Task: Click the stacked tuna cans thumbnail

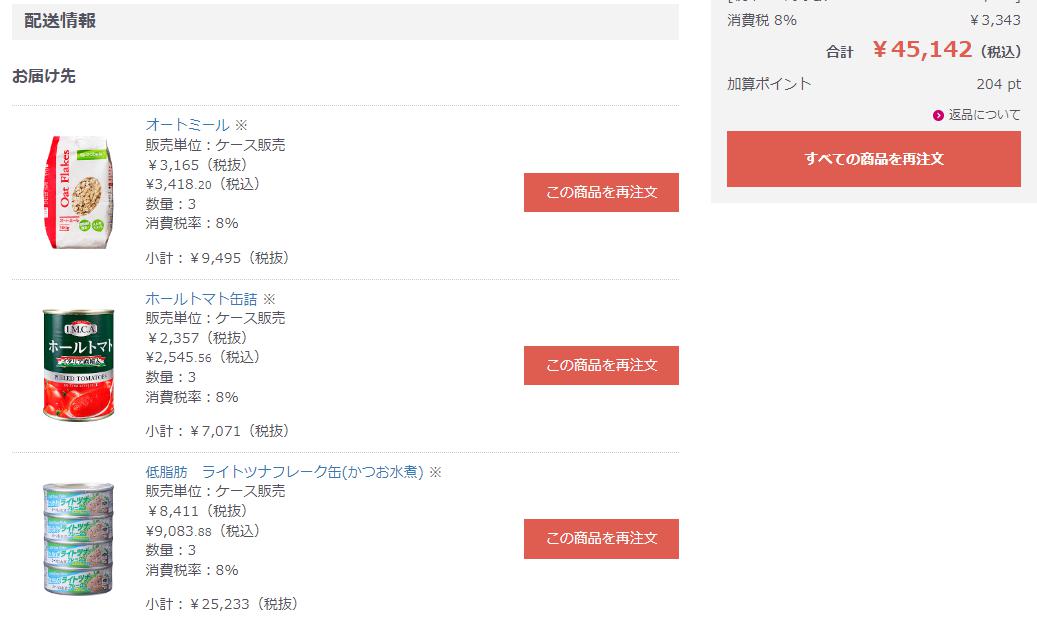Action: click(78, 538)
